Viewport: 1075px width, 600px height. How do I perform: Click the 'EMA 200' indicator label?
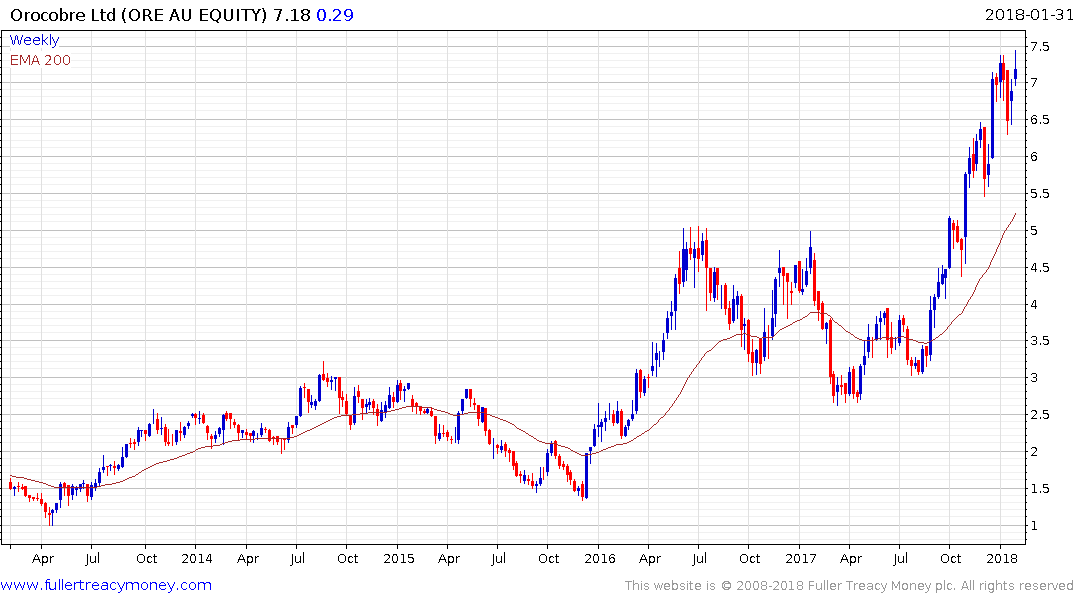[x=40, y=60]
